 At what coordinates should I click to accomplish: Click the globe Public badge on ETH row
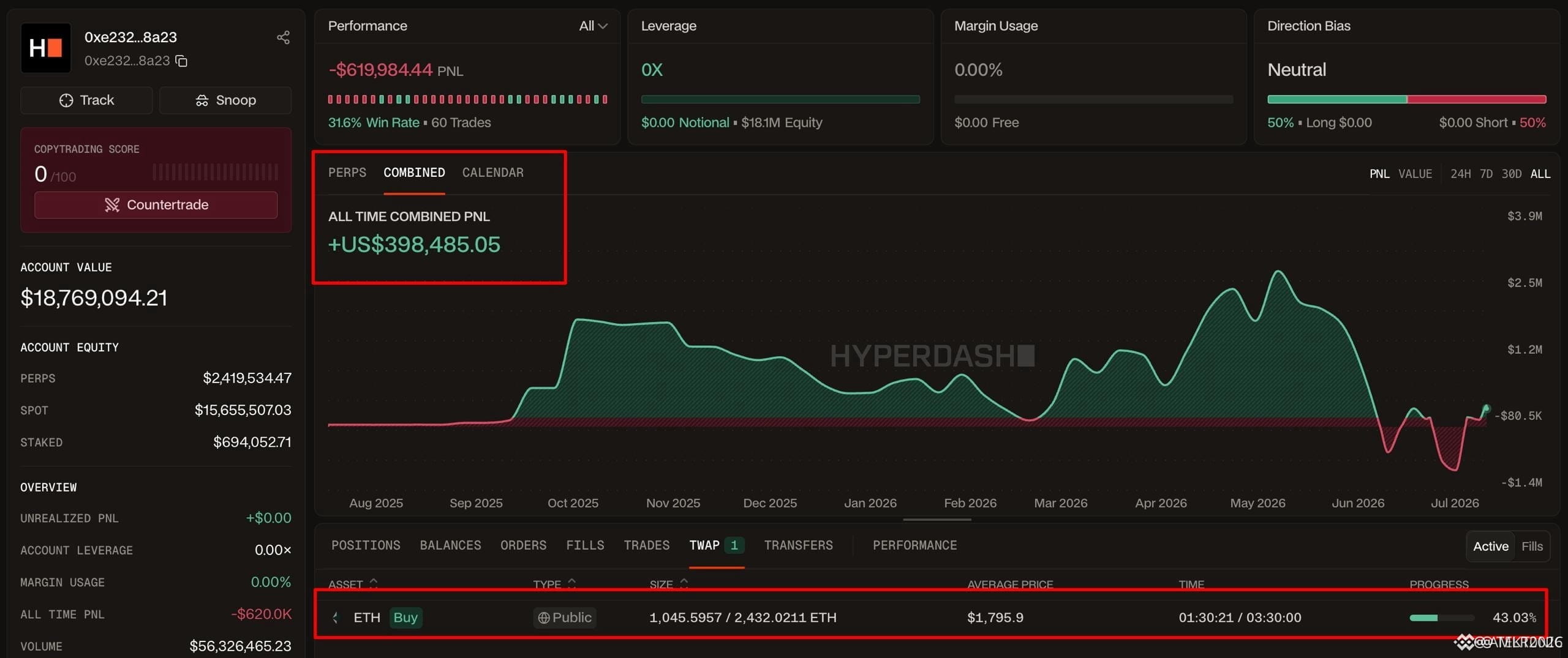pyautogui.click(x=564, y=617)
